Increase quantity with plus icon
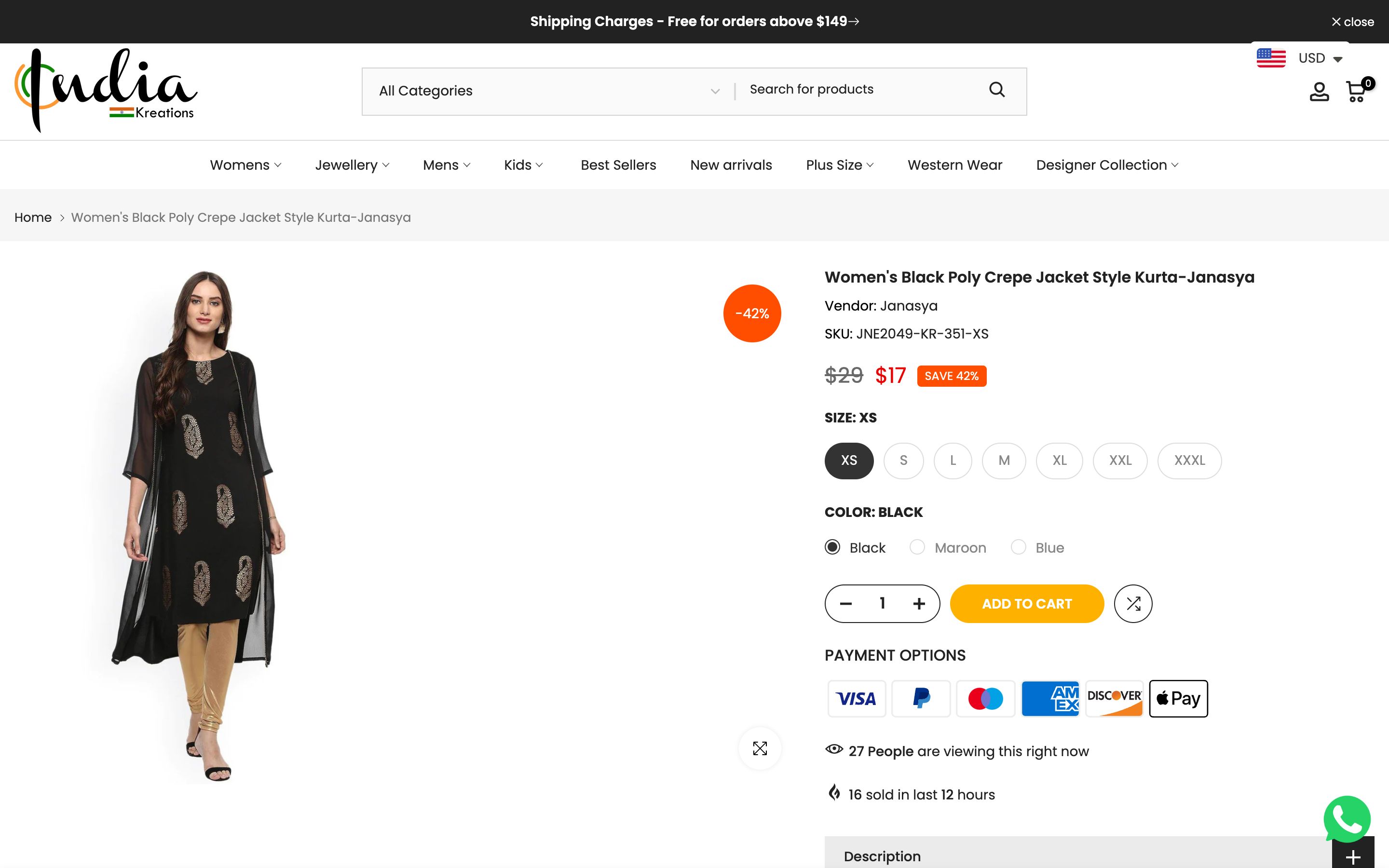This screenshot has height=868, width=1389. (x=918, y=603)
